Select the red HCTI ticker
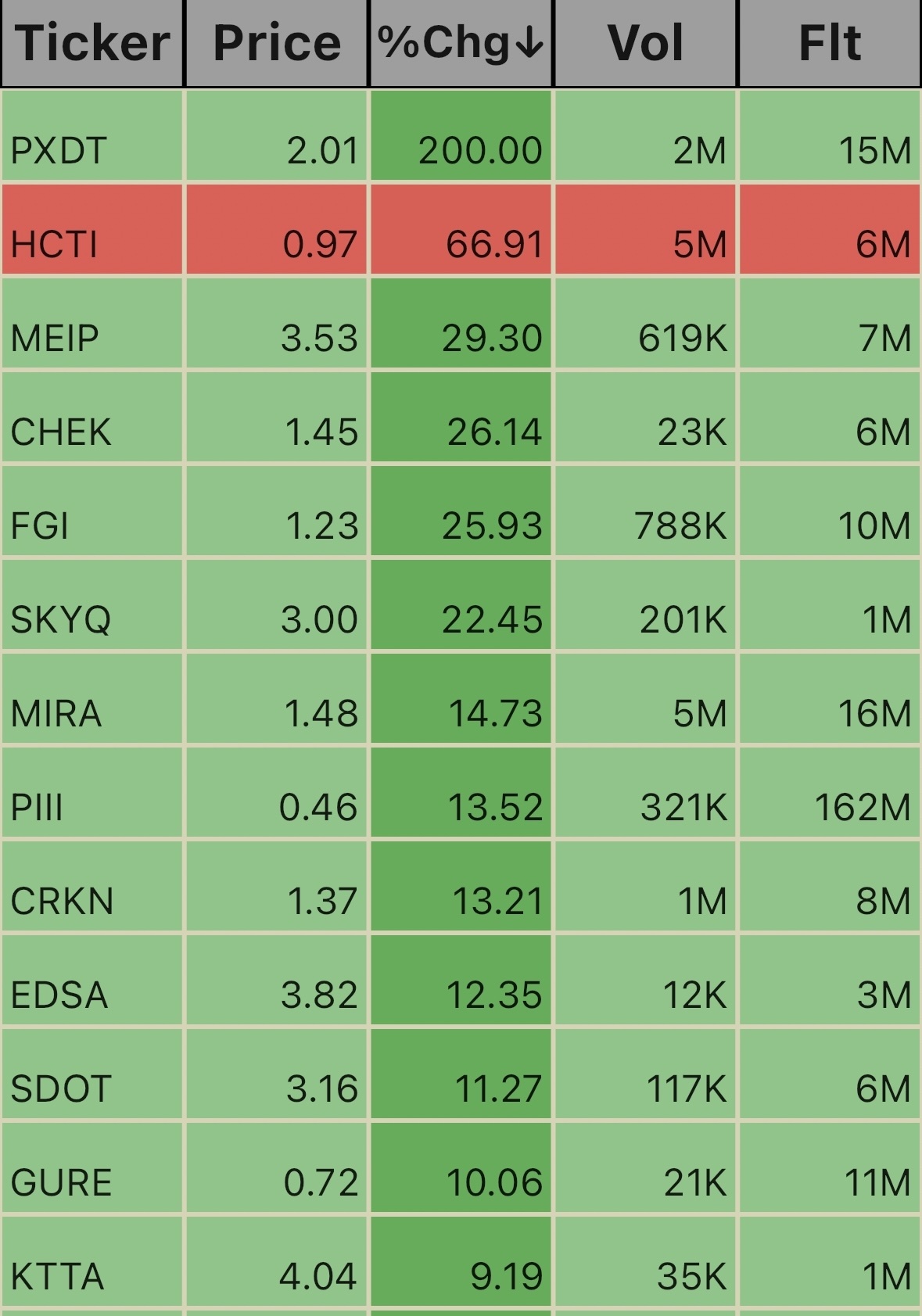The height and width of the screenshot is (1316, 922). point(54,245)
